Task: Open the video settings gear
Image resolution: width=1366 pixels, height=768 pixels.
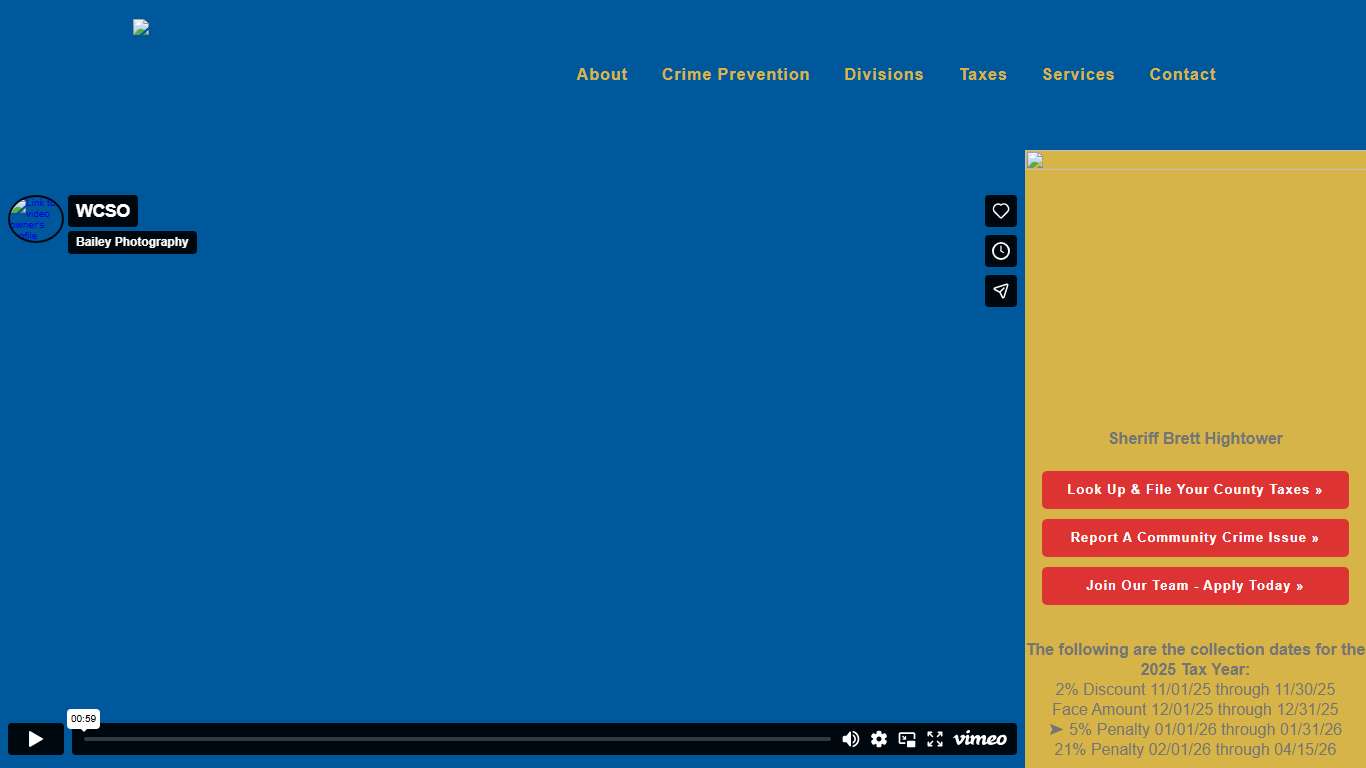Action: 879,739
